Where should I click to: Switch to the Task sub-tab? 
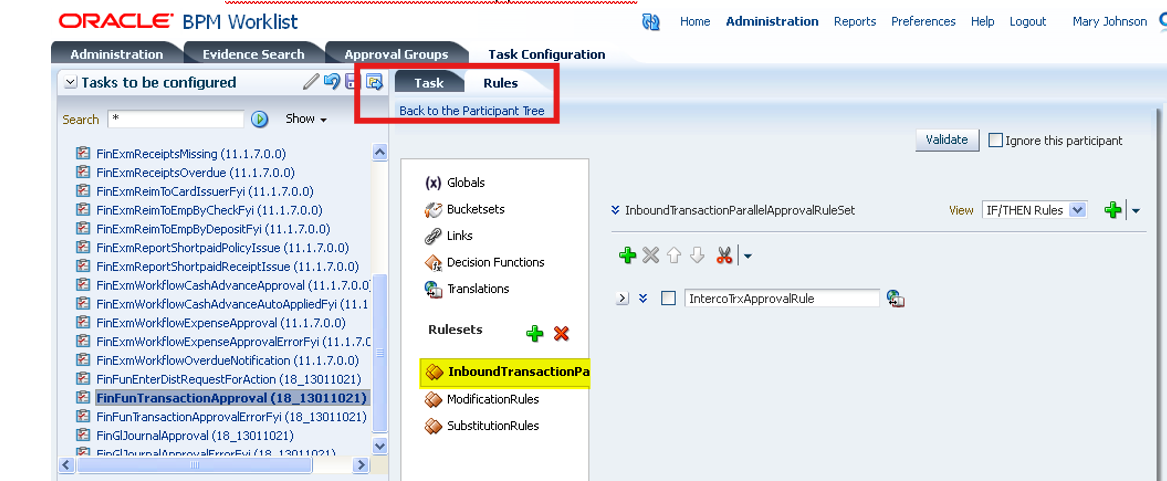point(429,83)
